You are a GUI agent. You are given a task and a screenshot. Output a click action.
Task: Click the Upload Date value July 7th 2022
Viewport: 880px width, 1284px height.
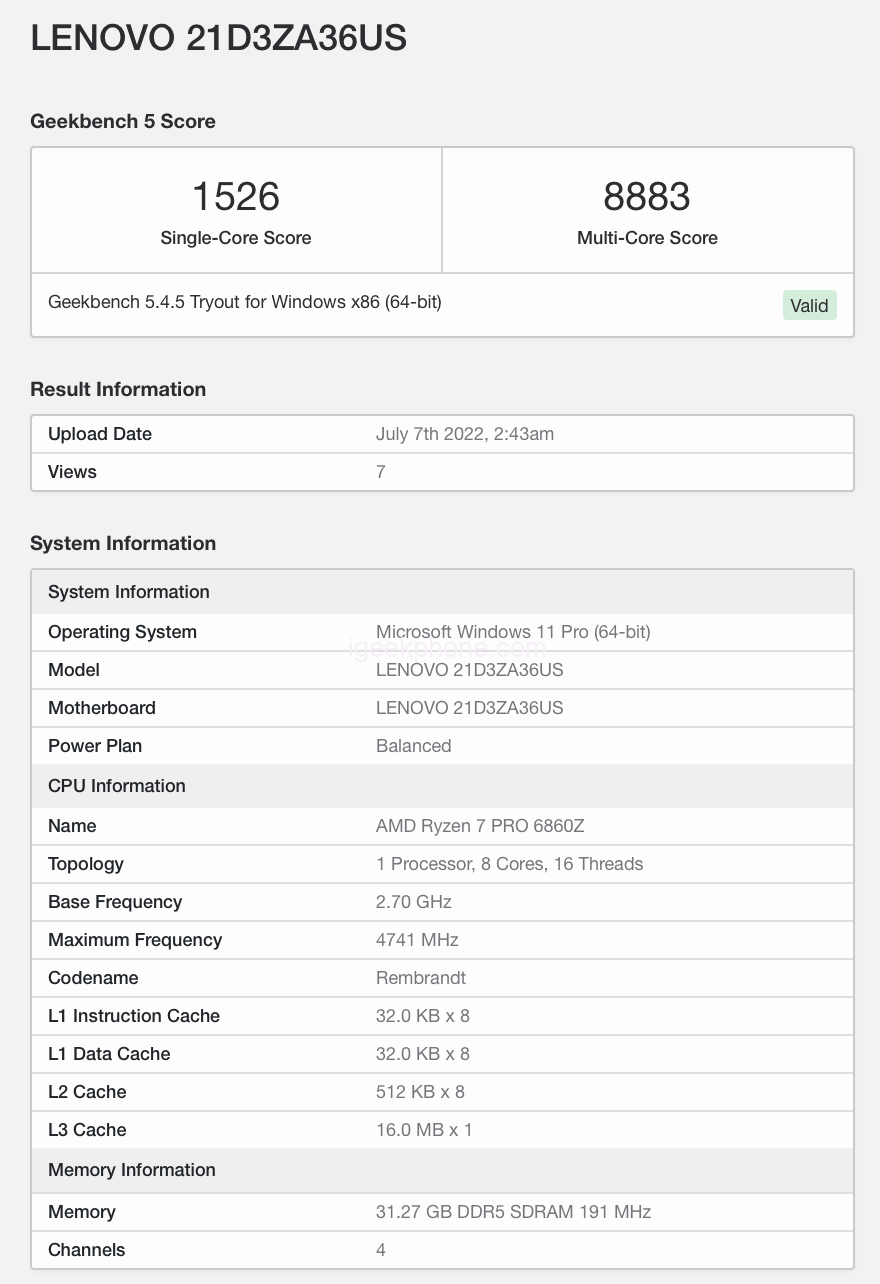click(x=465, y=434)
